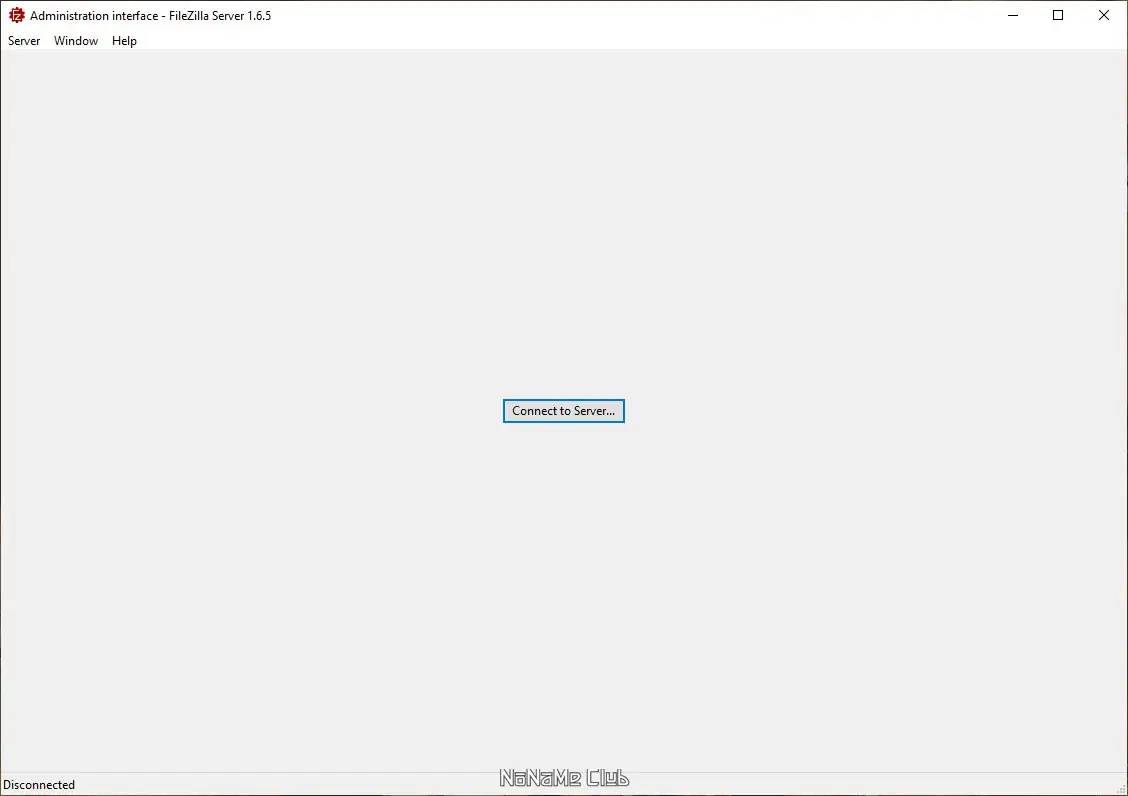Click the Disconnected status bar text
1128x796 pixels.
39,784
